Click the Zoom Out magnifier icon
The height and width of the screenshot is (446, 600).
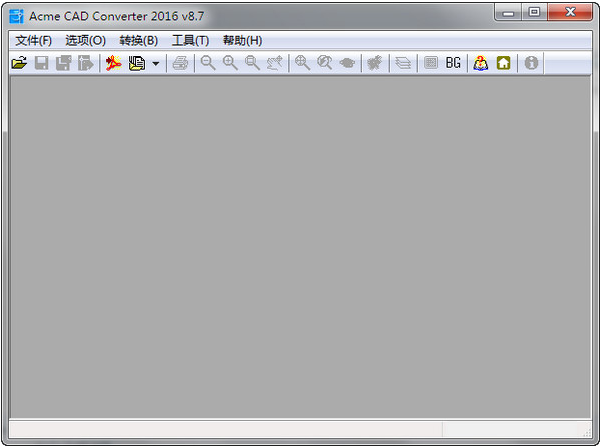coord(208,63)
